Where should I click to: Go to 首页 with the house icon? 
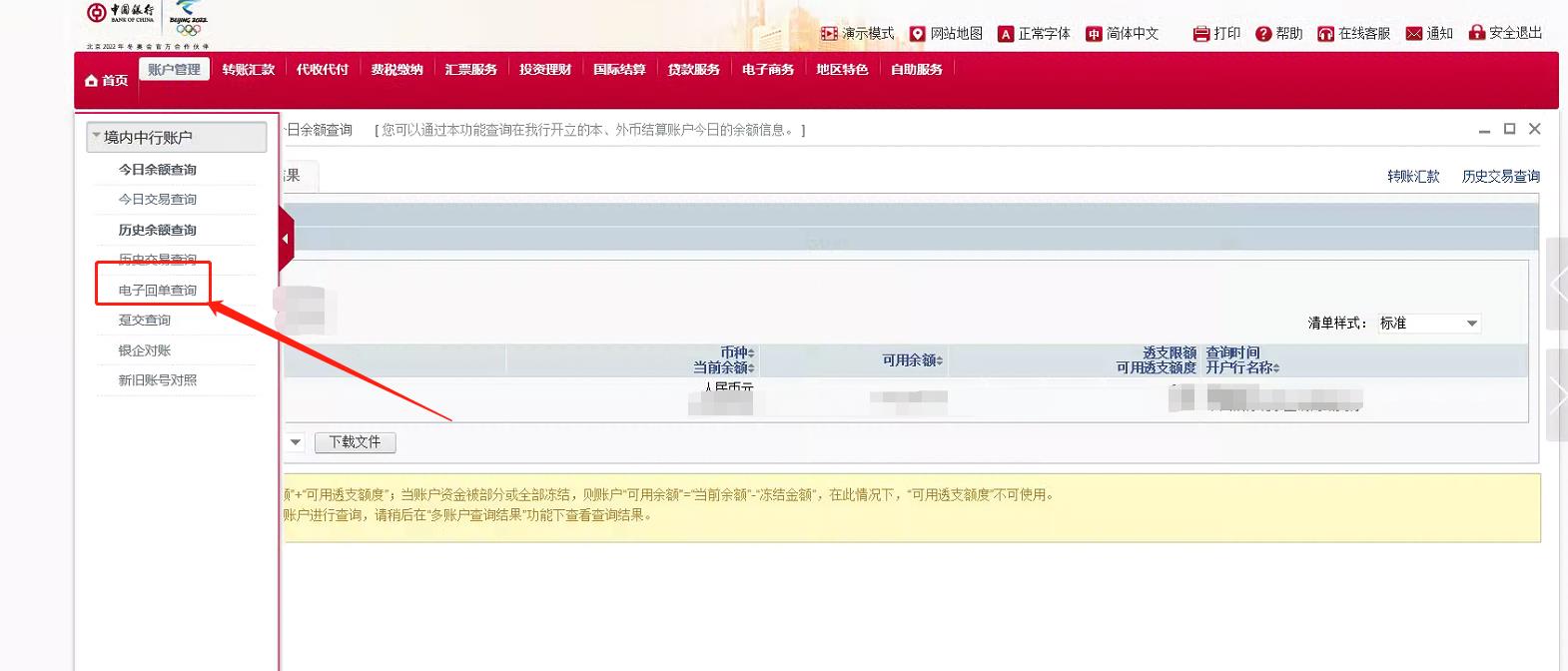click(x=92, y=81)
